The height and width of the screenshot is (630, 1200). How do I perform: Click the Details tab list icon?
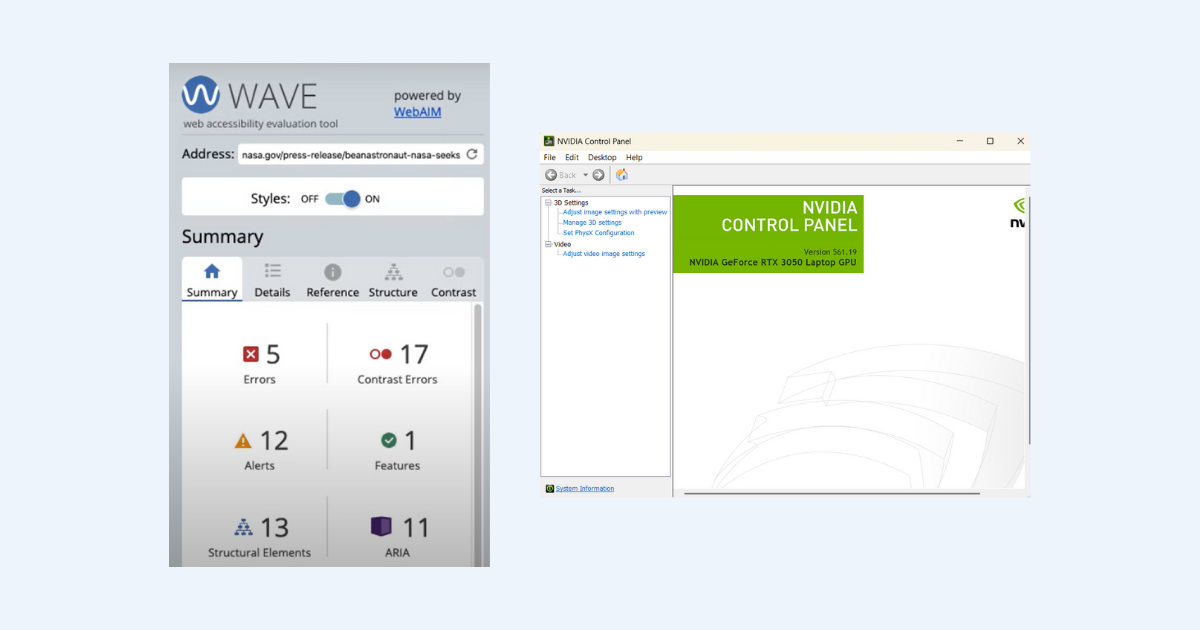(x=272, y=271)
